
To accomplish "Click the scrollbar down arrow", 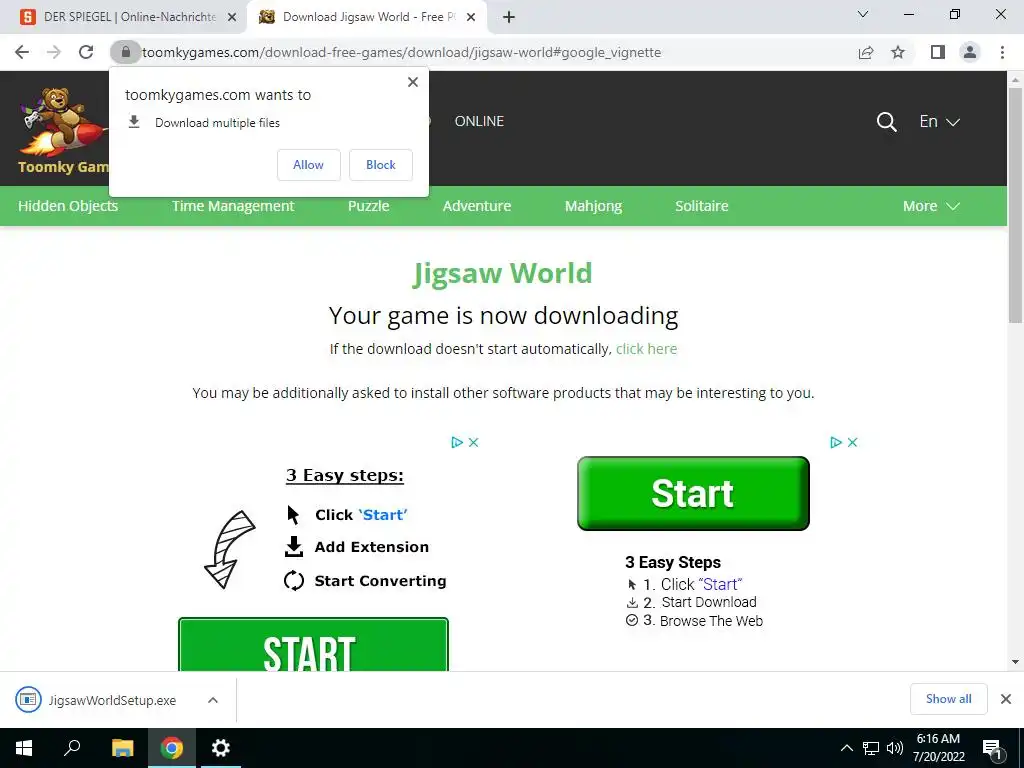I will point(1015,662).
